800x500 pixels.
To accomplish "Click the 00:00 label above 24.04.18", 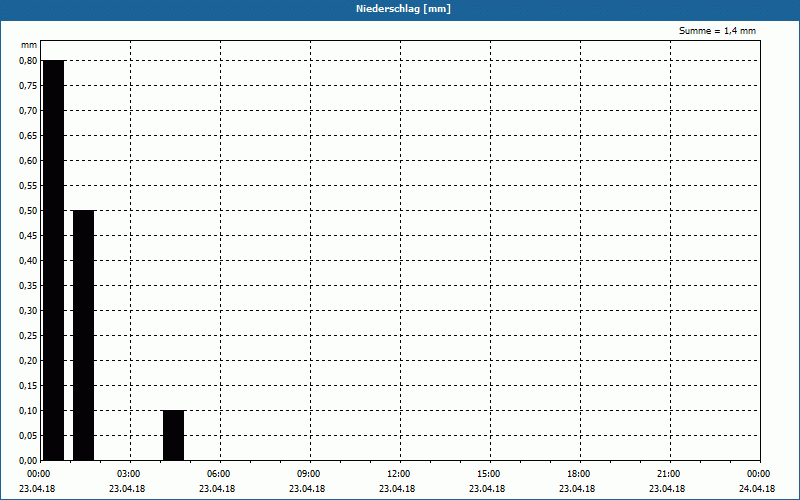I will pyautogui.click(x=759, y=474).
